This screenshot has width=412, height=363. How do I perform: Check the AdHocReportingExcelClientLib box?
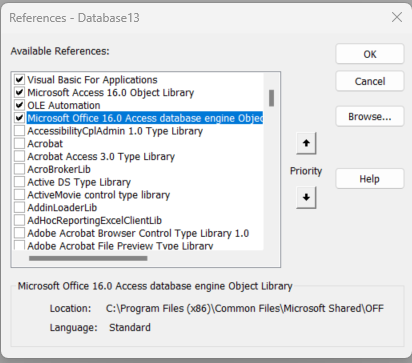point(19,220)
